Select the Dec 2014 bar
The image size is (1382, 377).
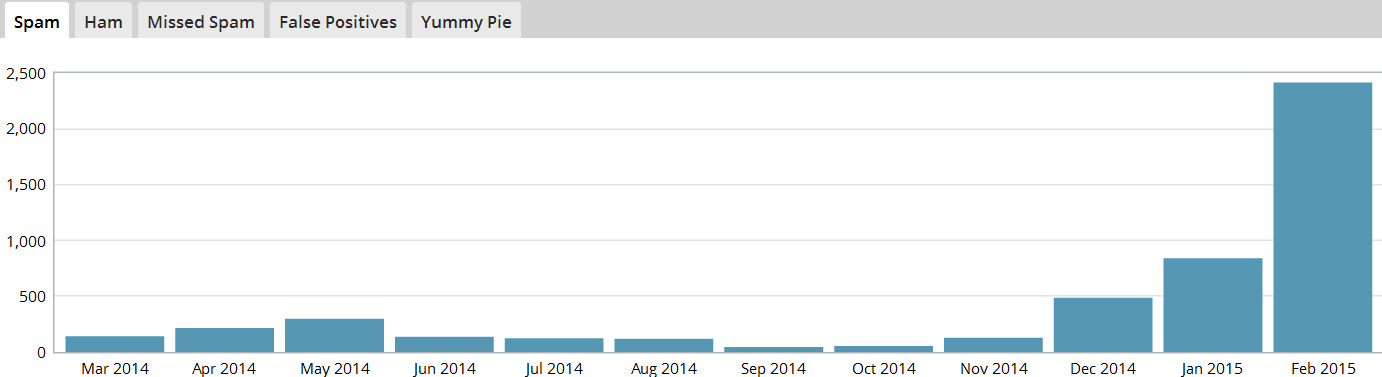pyautogui.click(x=1103, y=325)
